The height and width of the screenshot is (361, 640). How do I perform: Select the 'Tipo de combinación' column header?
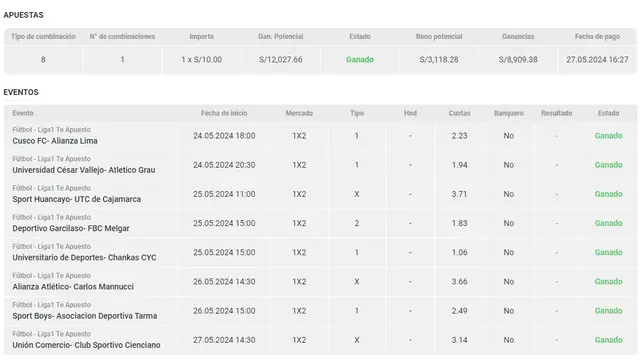tap(43, 36)
